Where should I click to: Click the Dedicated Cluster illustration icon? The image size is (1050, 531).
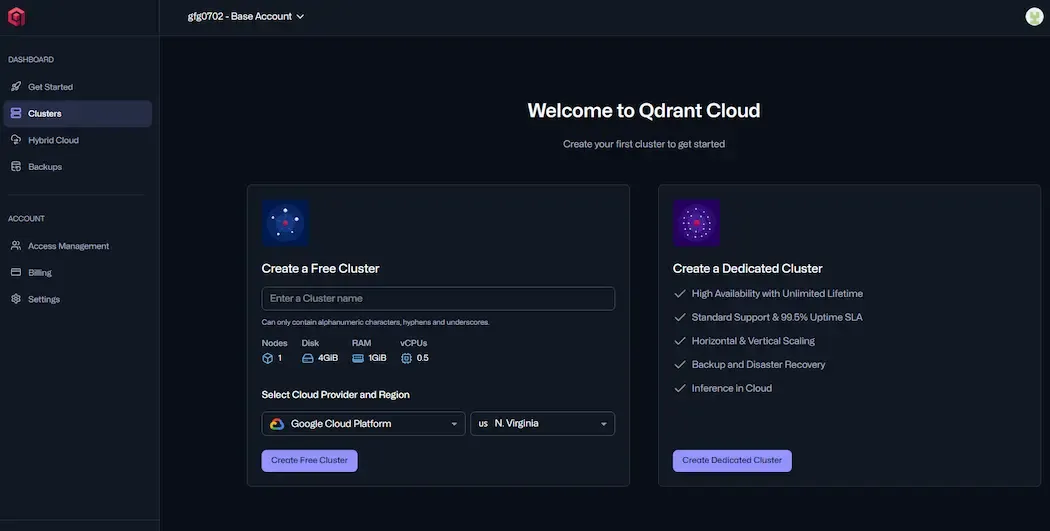point(696,222)
